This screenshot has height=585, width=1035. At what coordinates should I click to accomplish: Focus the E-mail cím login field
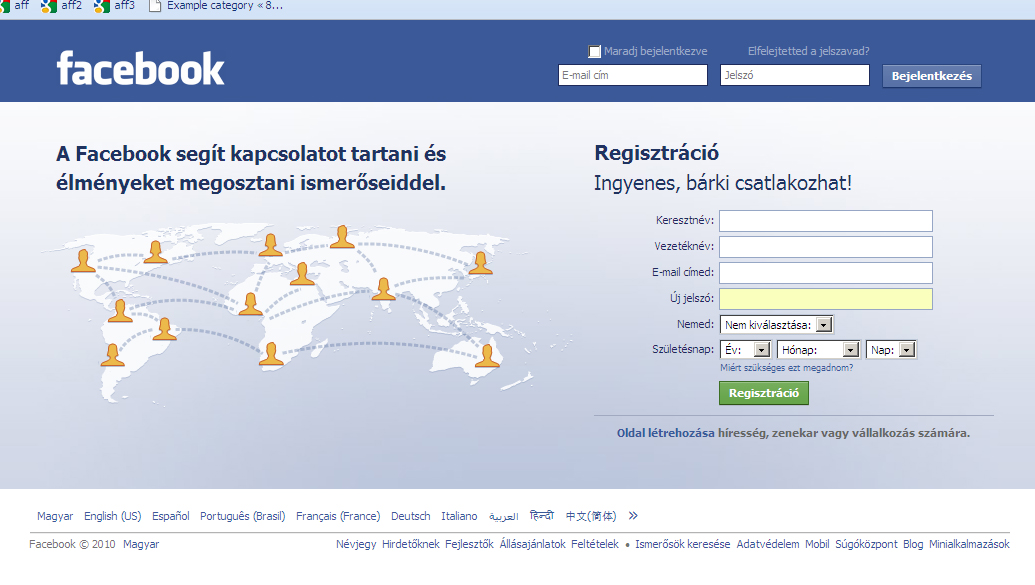pyautogui.click(x=632, y=75)
